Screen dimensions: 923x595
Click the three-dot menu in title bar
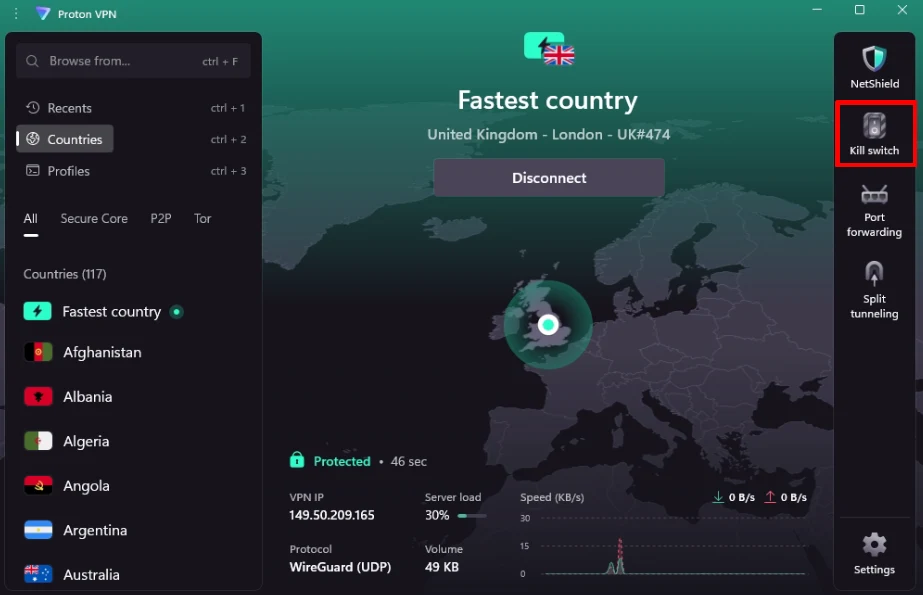[15, 13]
